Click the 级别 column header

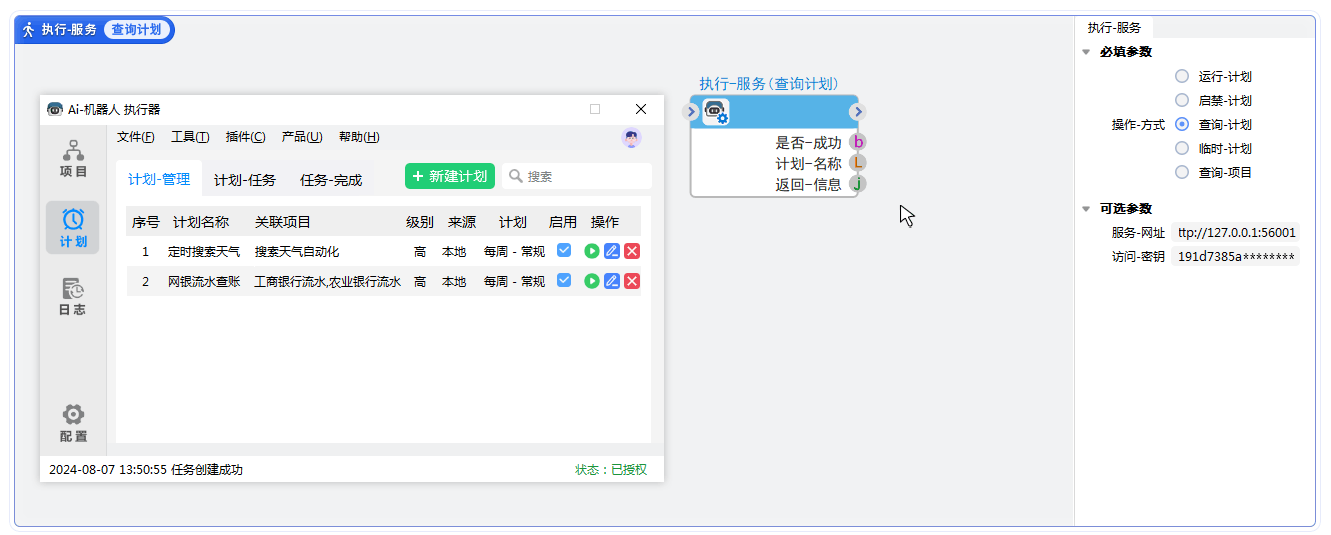pos(420,222)
